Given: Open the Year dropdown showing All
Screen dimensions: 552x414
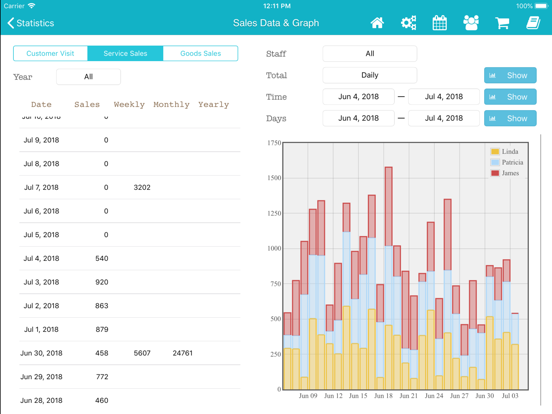Looking at the screenshot, I should click(88, 77).
